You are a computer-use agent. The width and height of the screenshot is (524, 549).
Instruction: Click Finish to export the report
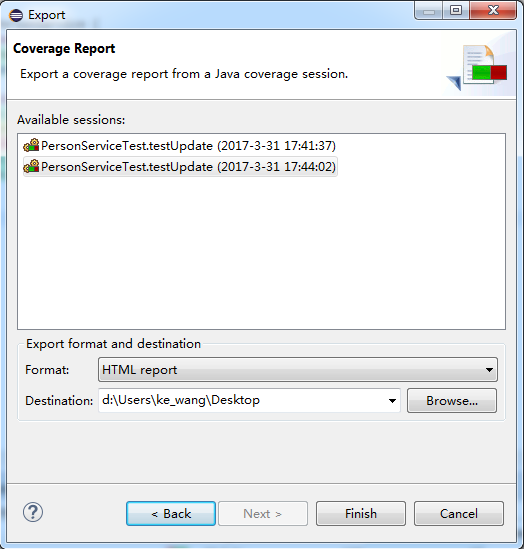tap(361, 514)
